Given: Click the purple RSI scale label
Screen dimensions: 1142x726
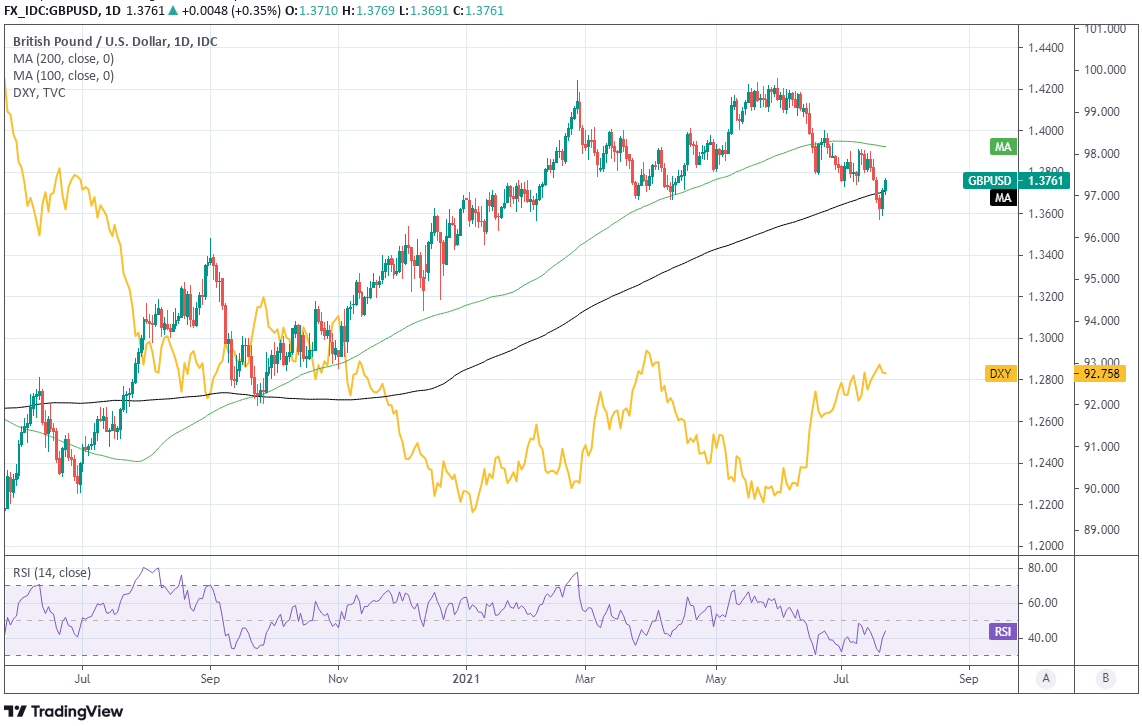Looking at the screenshot, I should tap(1002, 631).
